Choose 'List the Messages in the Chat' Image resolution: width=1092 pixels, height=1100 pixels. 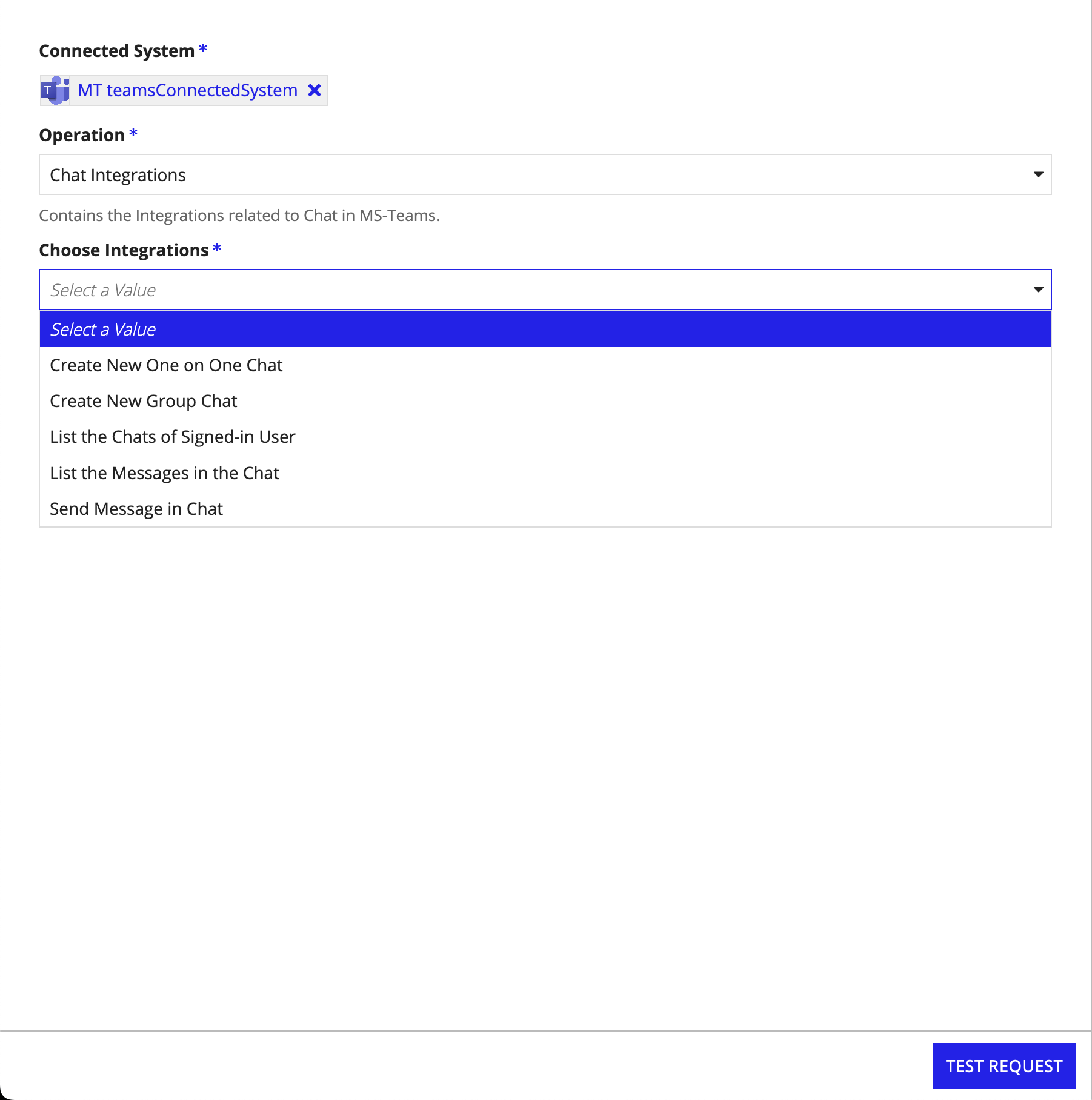point(164,472)
